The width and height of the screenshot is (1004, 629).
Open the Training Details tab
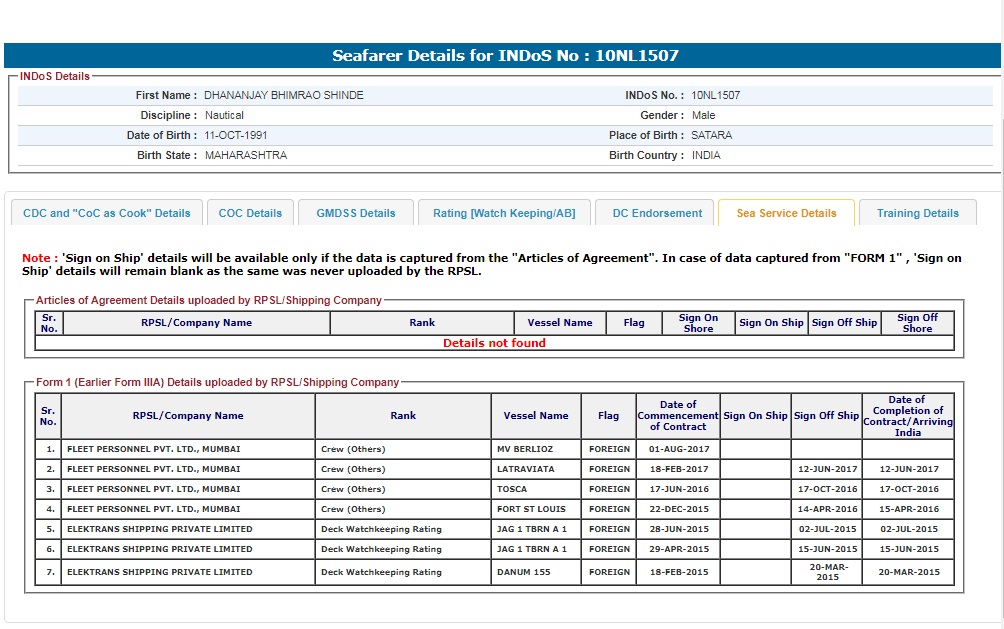click(917, 213)
